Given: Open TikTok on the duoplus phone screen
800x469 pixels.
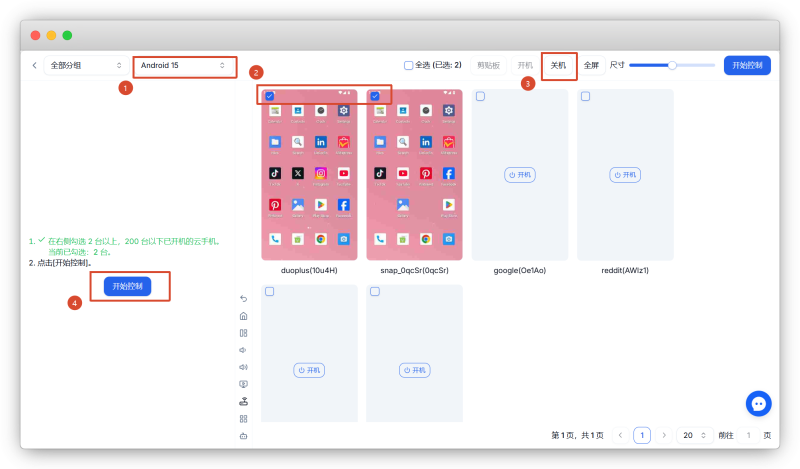Looking at the screenshot, I should (x=274, y=174).
